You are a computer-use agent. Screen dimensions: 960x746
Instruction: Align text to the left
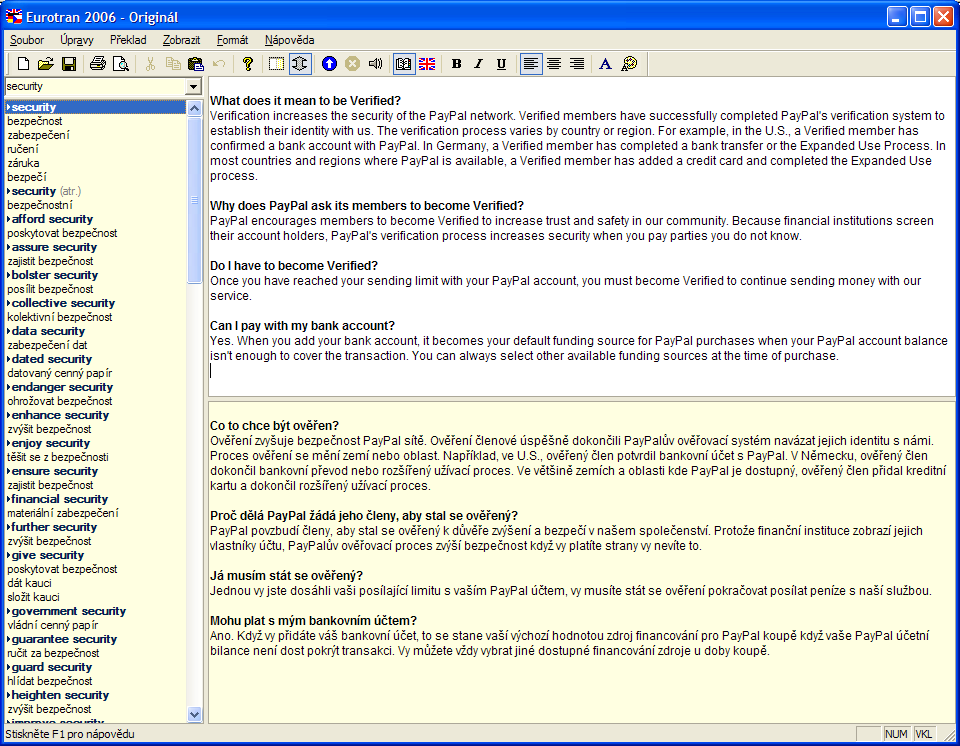pos(531,64)
